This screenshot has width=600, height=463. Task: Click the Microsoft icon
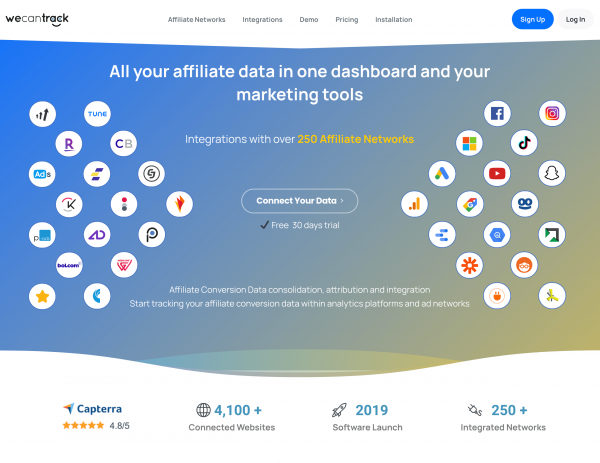pos(470,143)
